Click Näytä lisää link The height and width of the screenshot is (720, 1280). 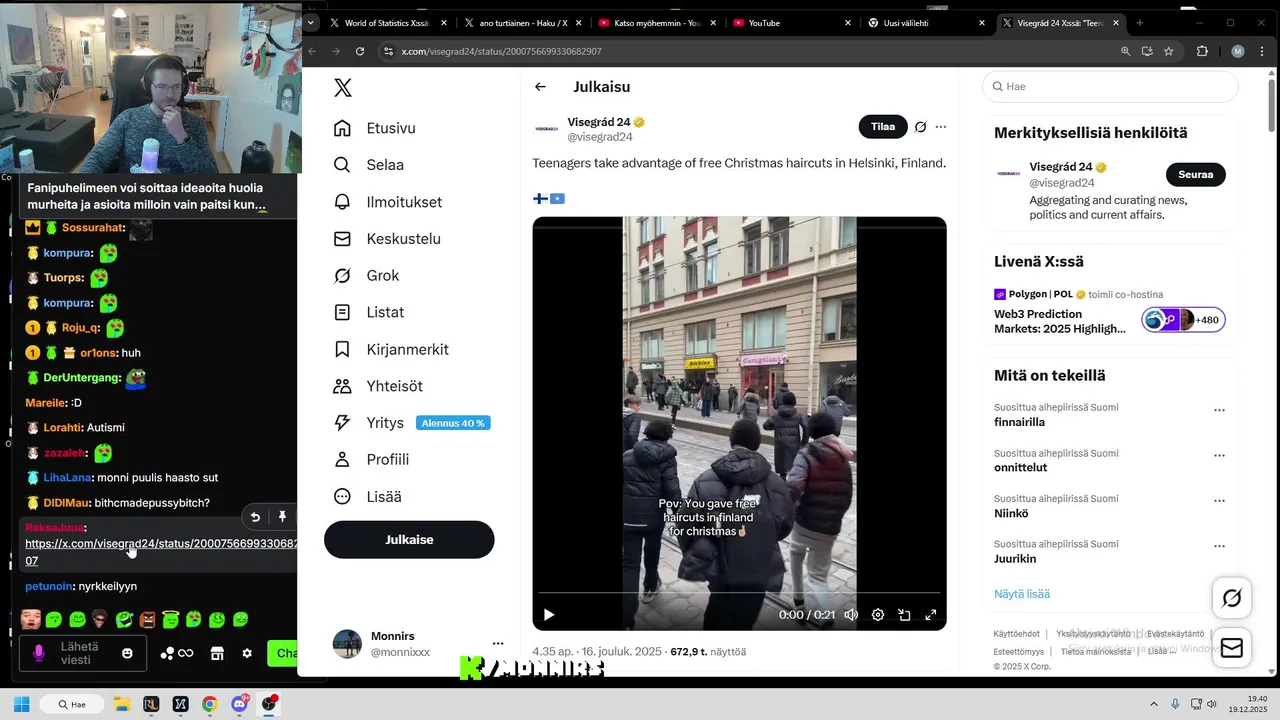[1022, 594]
